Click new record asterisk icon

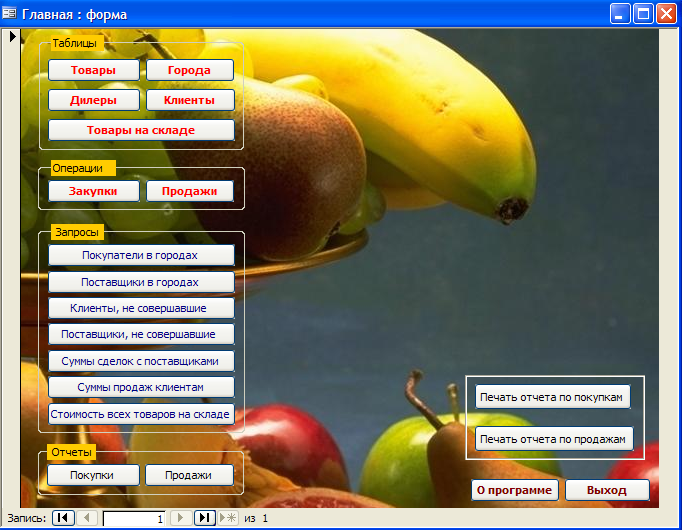[228, 518]
